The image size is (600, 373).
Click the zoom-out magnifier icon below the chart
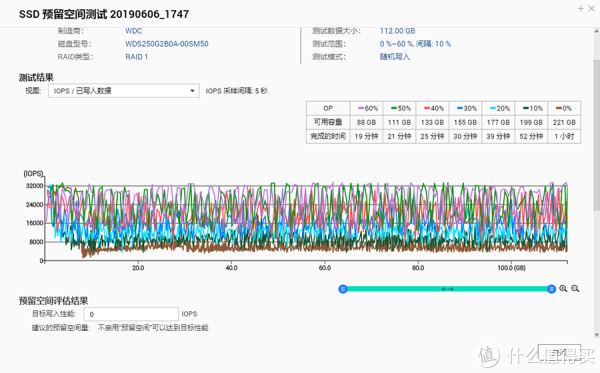(x=575, y=289)
